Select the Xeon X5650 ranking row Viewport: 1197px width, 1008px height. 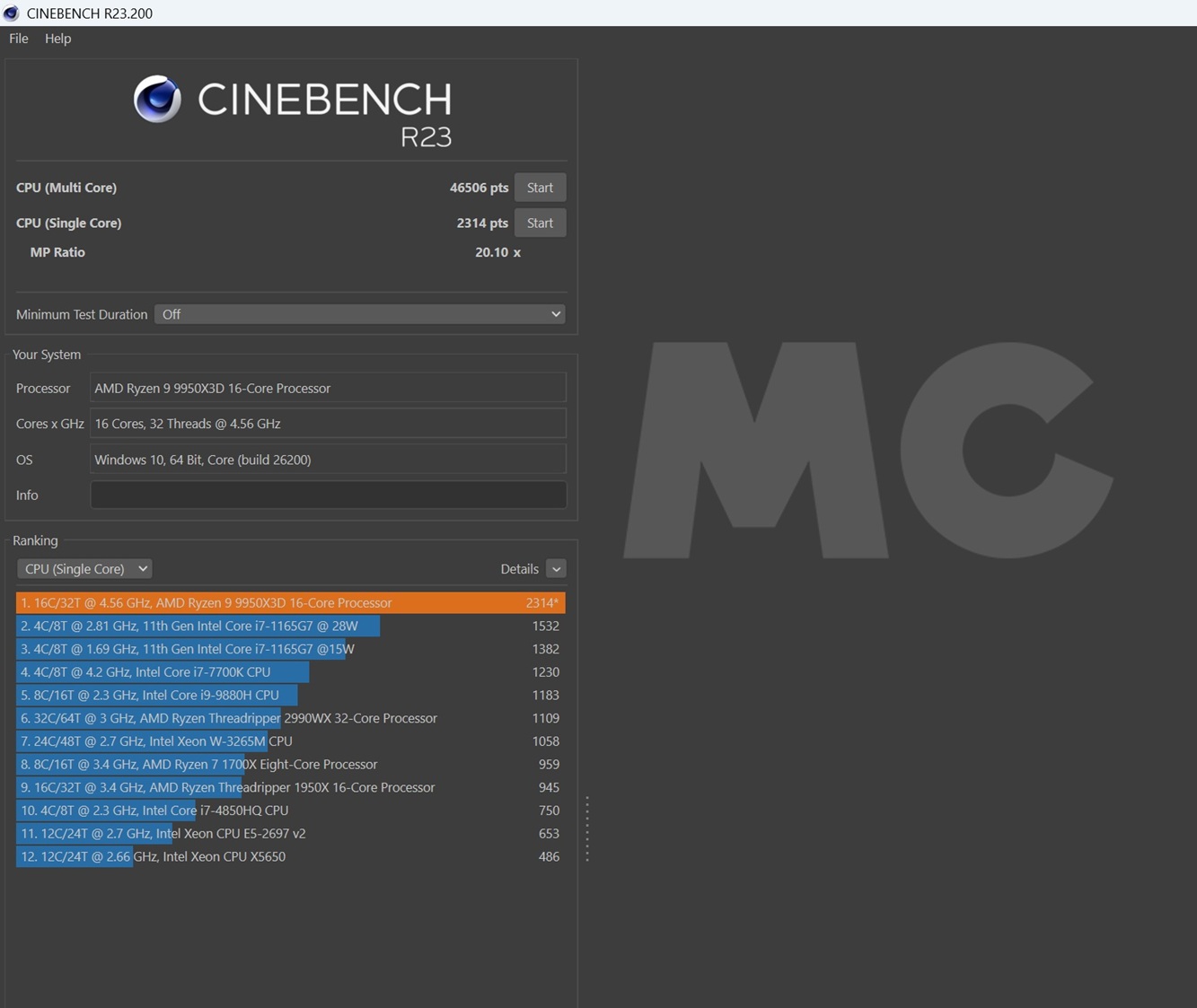tap(290, 856)
